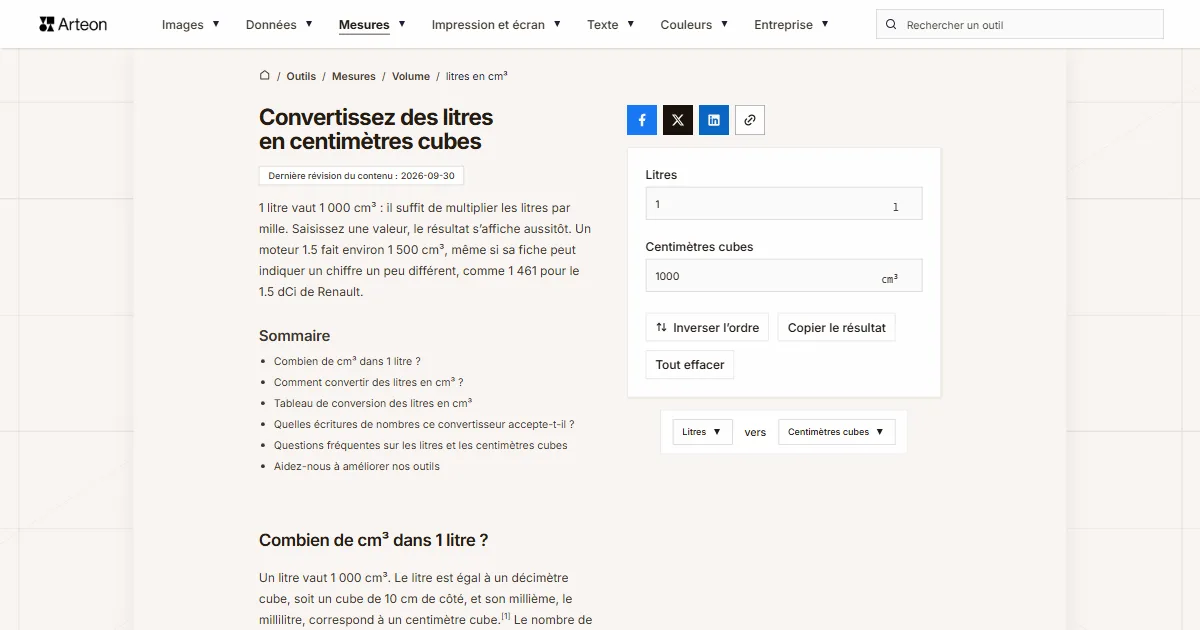Jump to Combien de cm³ dans 1 litre
This screenshot has width=1200, height=630.
click(x=347, y=361)
